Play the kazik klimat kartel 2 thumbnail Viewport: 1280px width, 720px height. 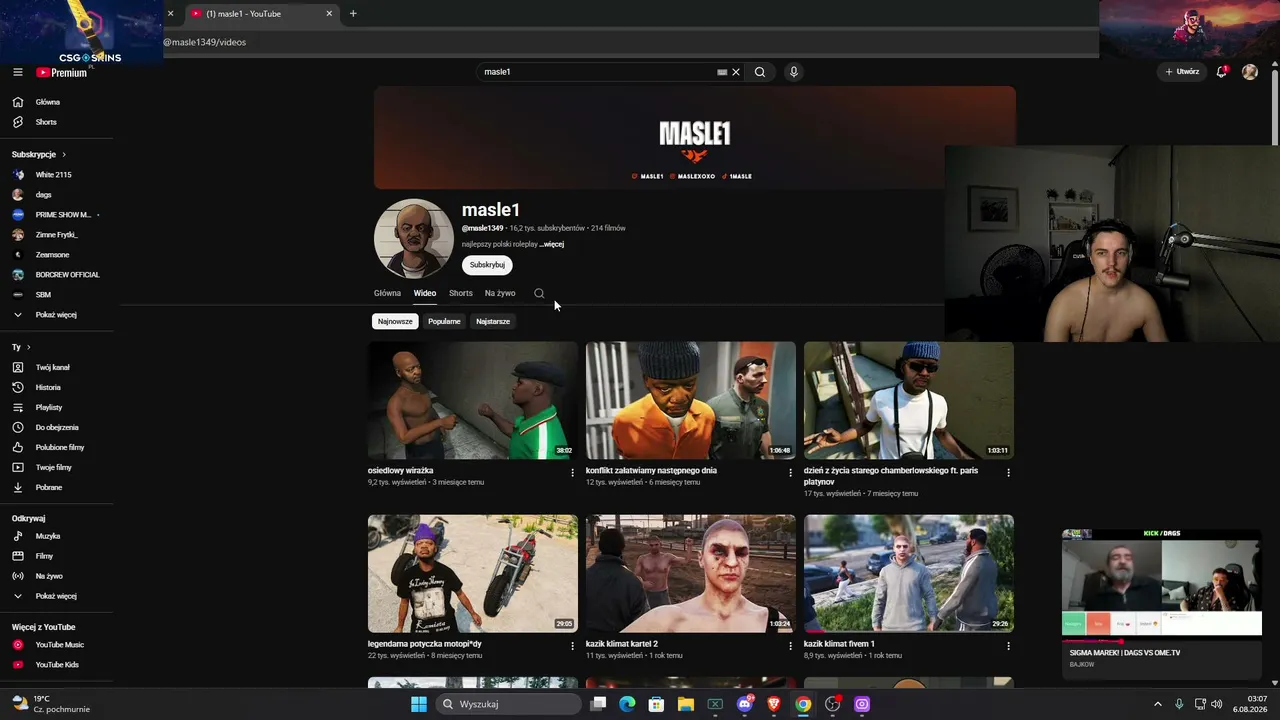(x=691, y=574)
